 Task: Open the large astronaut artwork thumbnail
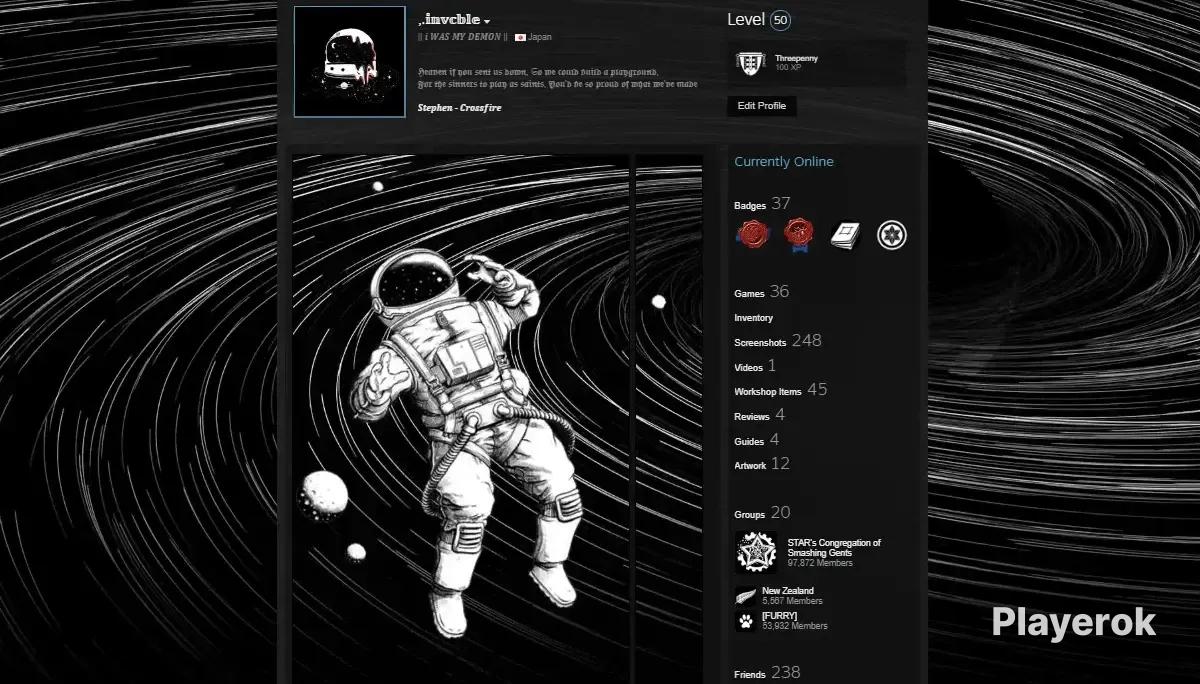point(461,420)
